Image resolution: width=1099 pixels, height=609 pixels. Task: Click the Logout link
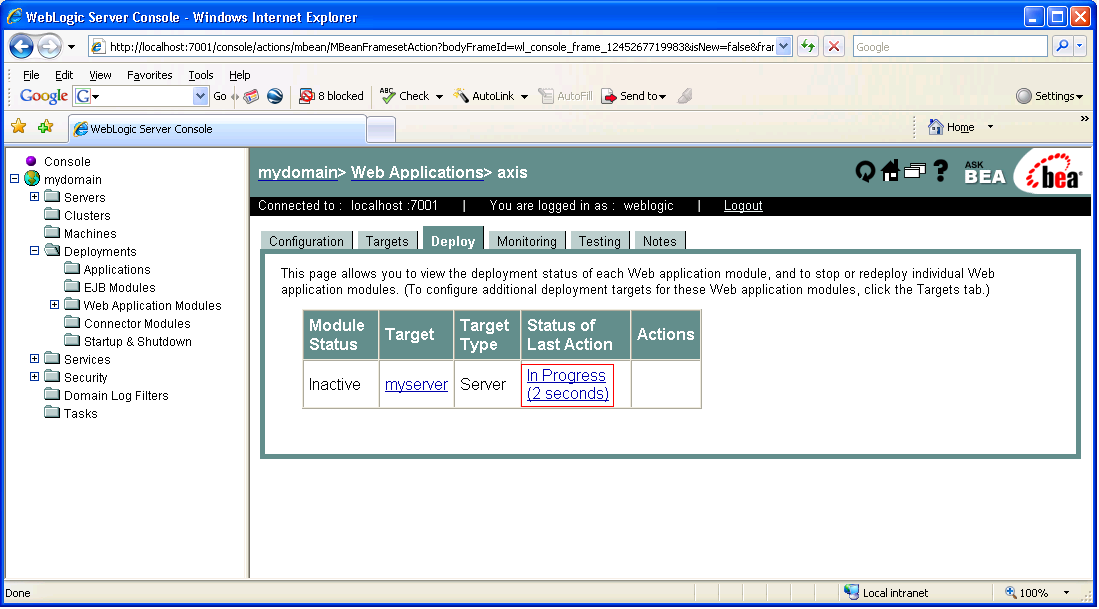[x=743, y=205]
